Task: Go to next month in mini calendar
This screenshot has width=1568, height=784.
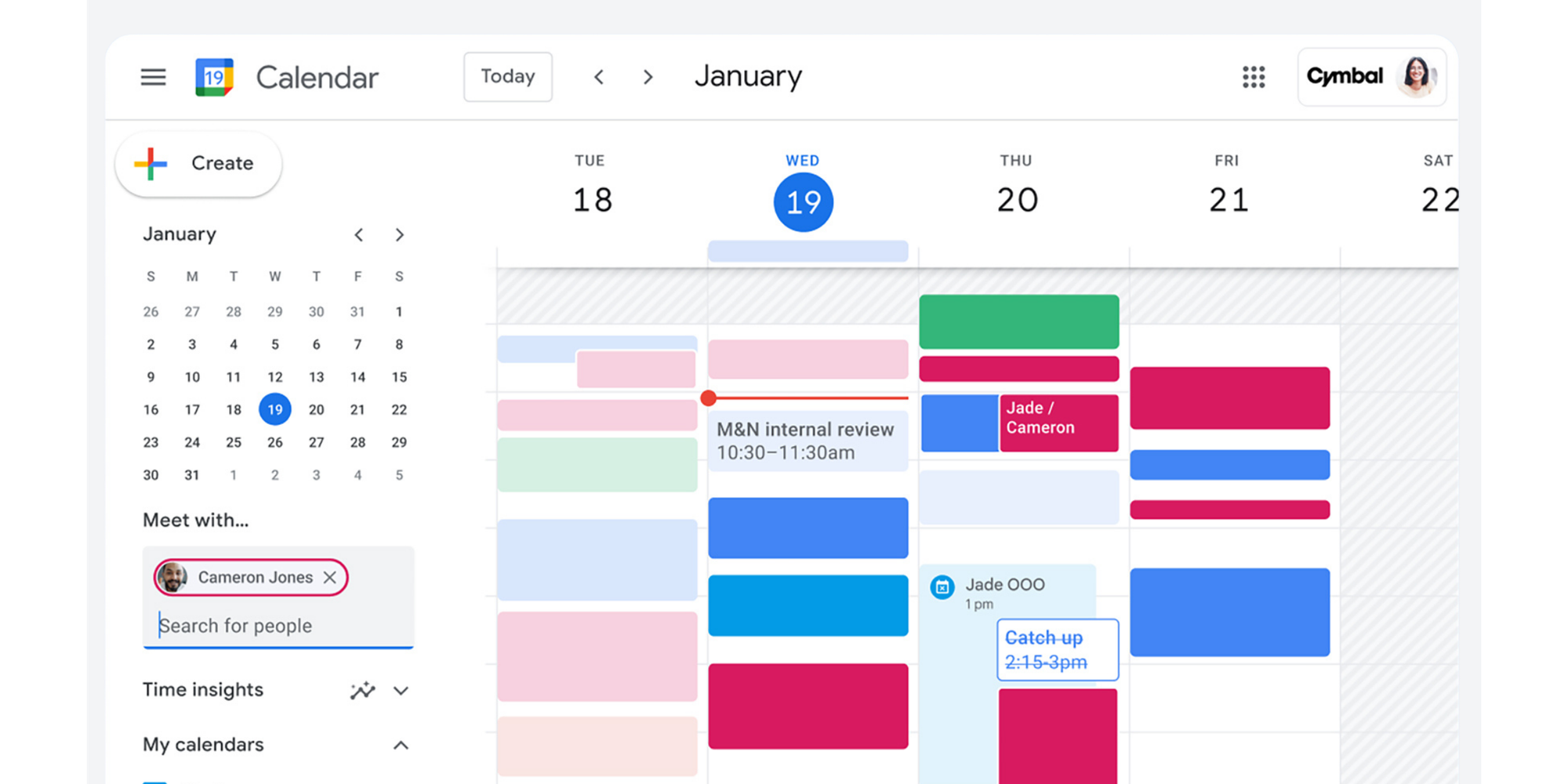Action: point(400,234)
